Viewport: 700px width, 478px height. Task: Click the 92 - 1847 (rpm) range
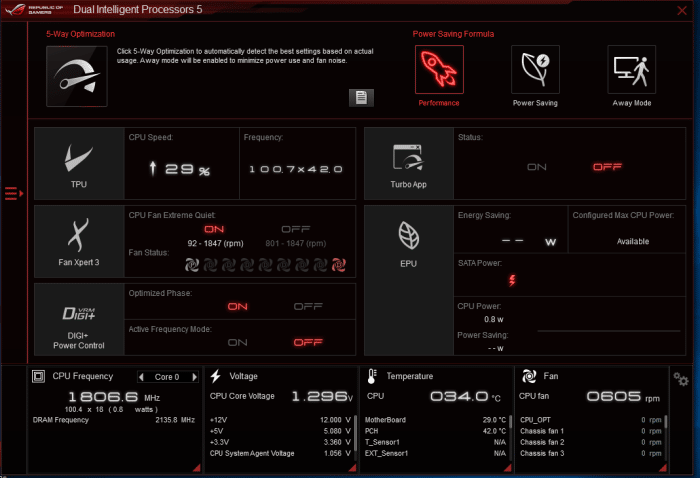coord(216,243)
